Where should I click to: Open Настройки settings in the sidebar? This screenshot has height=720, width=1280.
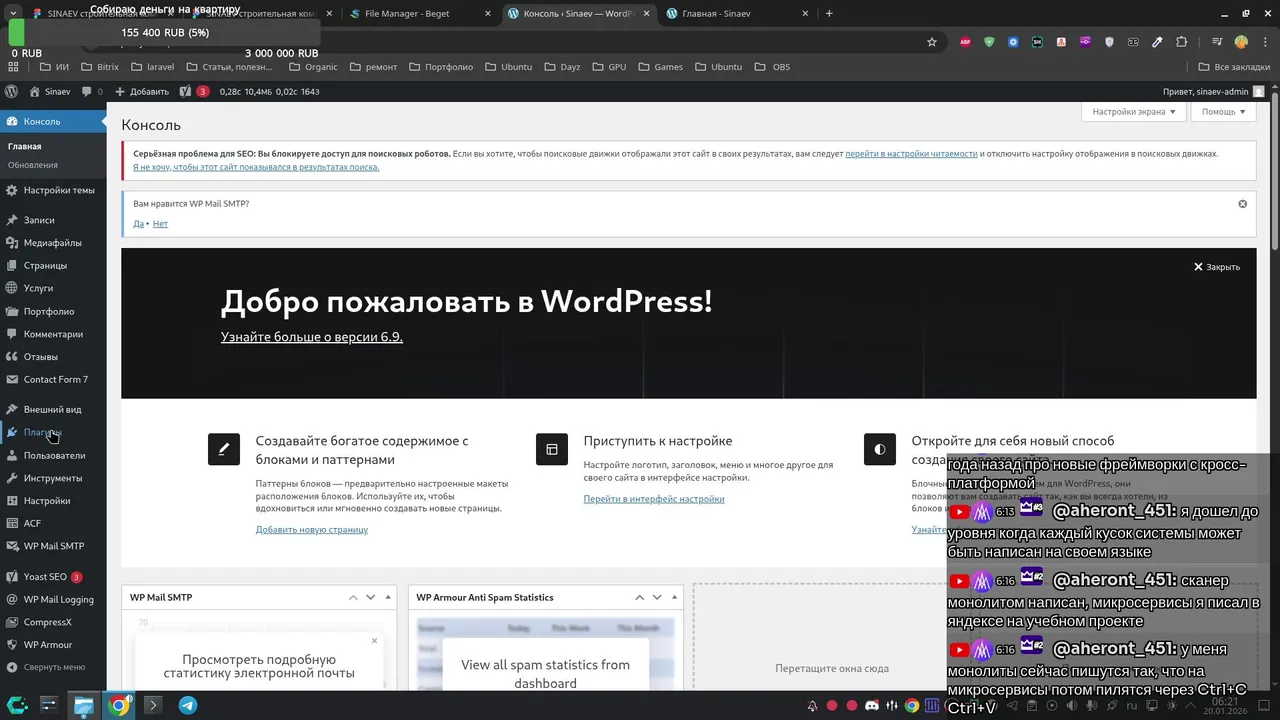click(53, 501)
